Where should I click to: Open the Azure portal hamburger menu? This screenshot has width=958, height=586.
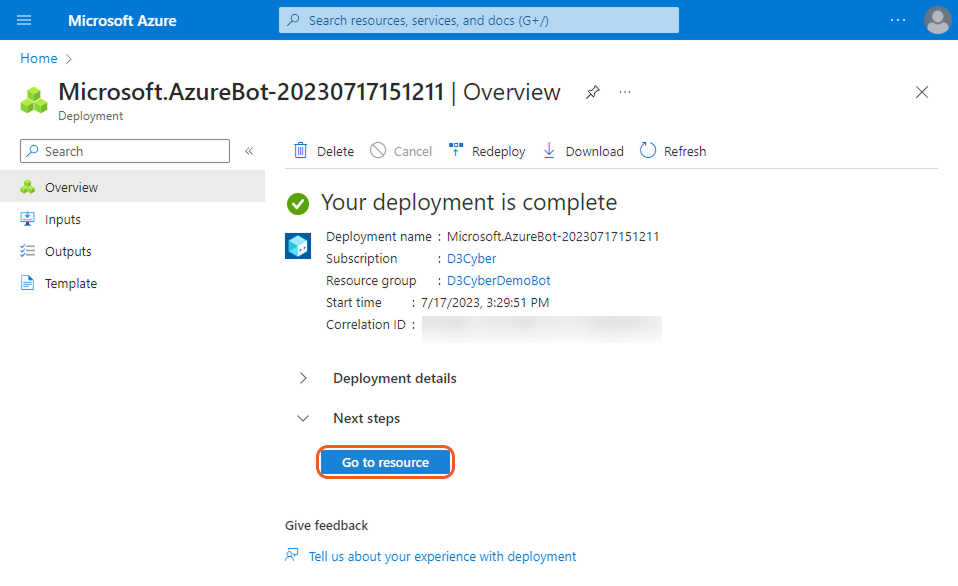(24, 20)
